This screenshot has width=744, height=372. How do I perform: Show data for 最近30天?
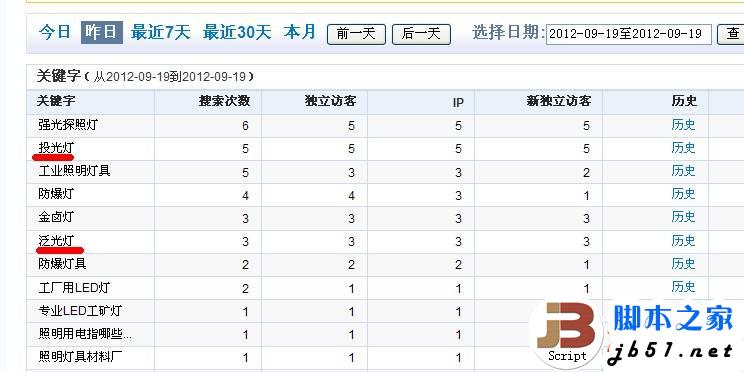click(237, 33)
